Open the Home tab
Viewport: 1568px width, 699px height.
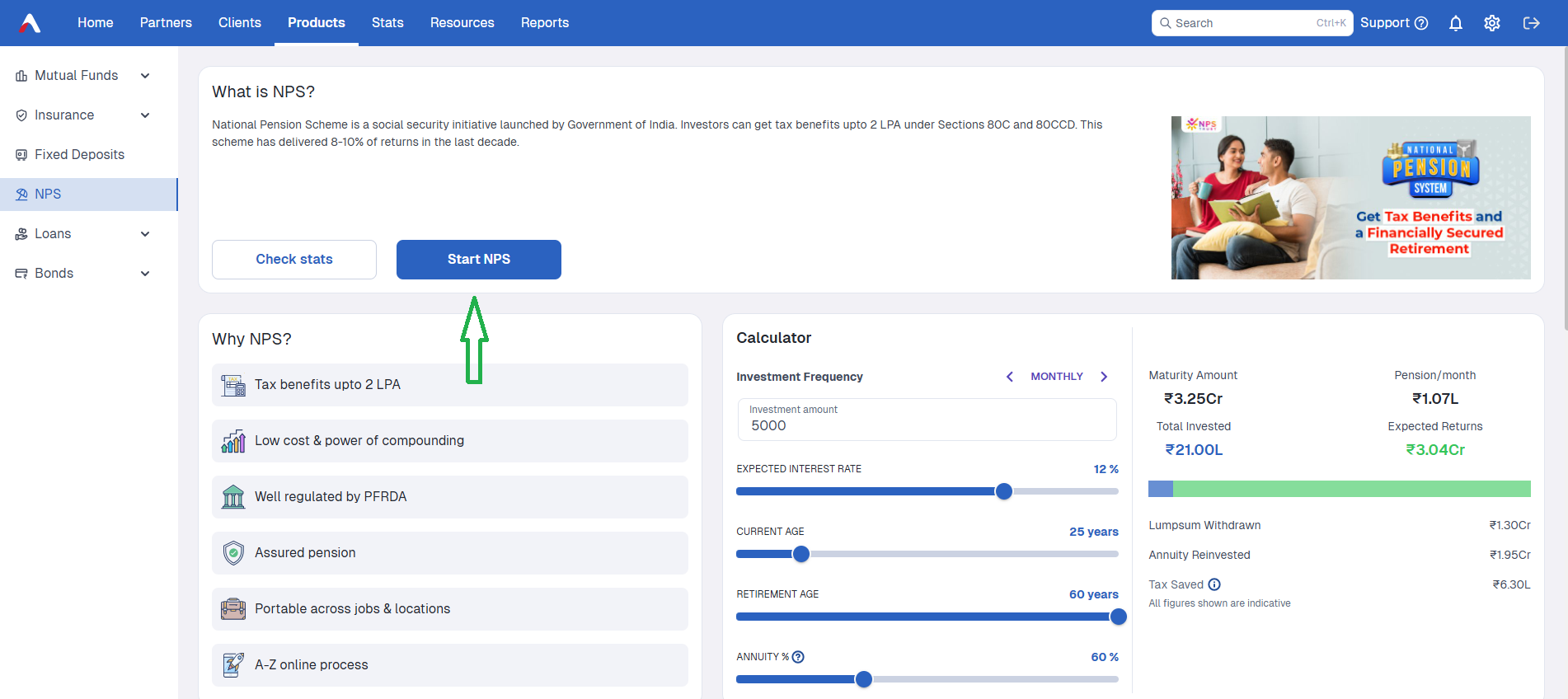click(x=96, y=23)
